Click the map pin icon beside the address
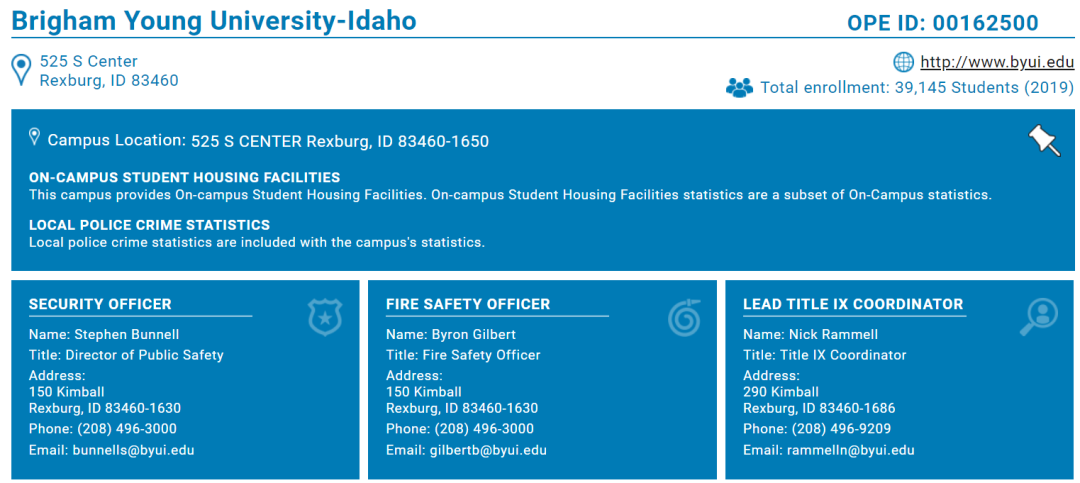This screenshot has width=1080, height=483. pyautogui.click(x=21, y=70)
